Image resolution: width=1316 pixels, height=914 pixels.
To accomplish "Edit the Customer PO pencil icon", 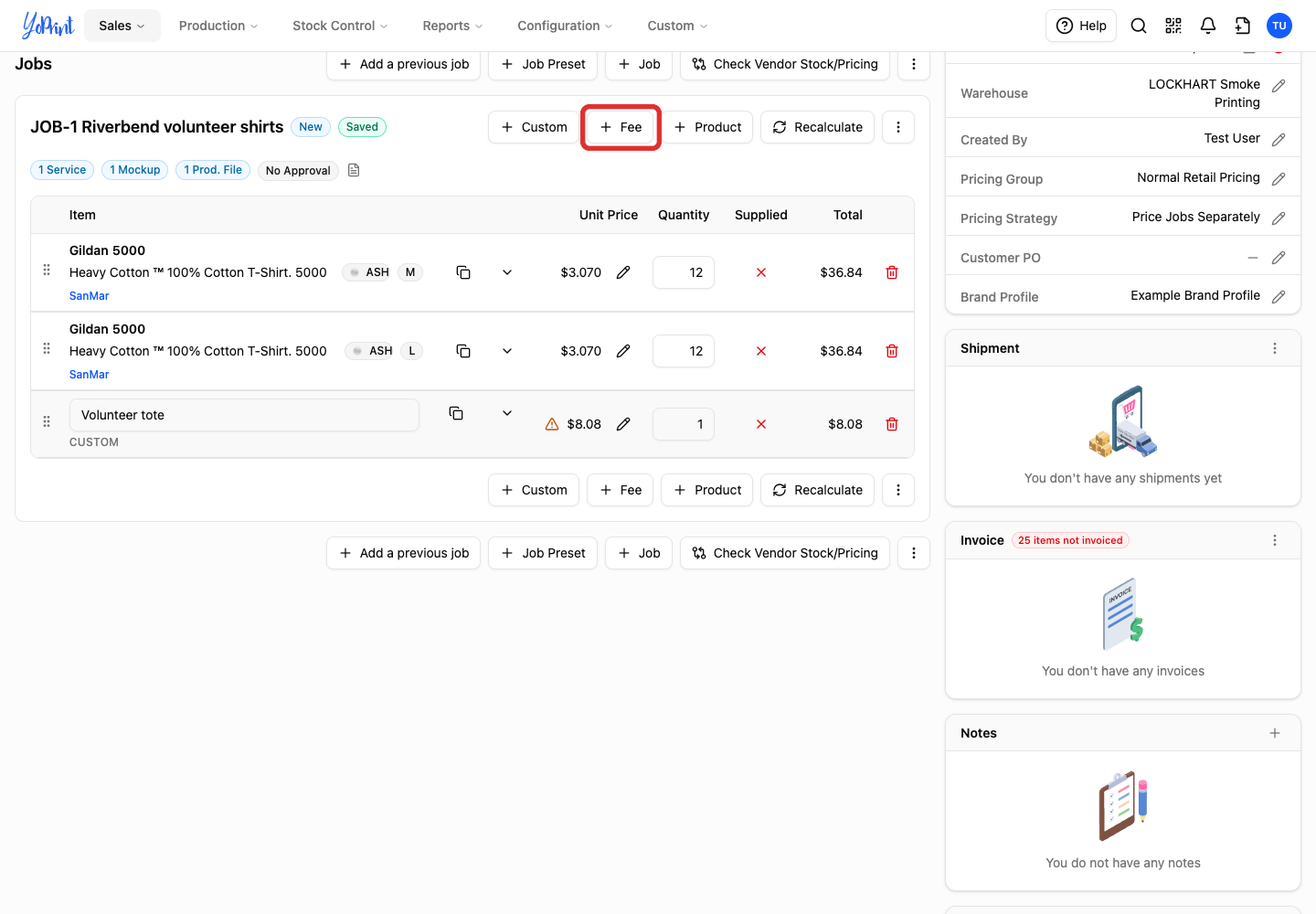I will [x=1279, y=257].
